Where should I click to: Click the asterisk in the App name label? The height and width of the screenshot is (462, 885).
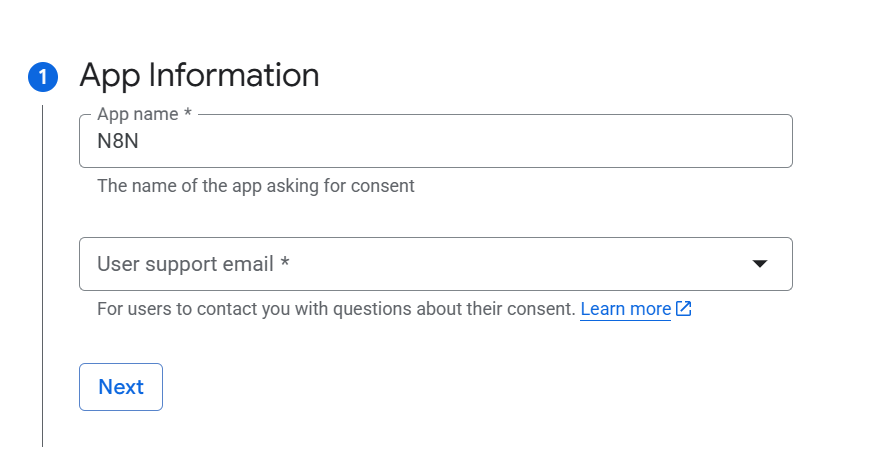pyautogui.click(x=188, y=115)
